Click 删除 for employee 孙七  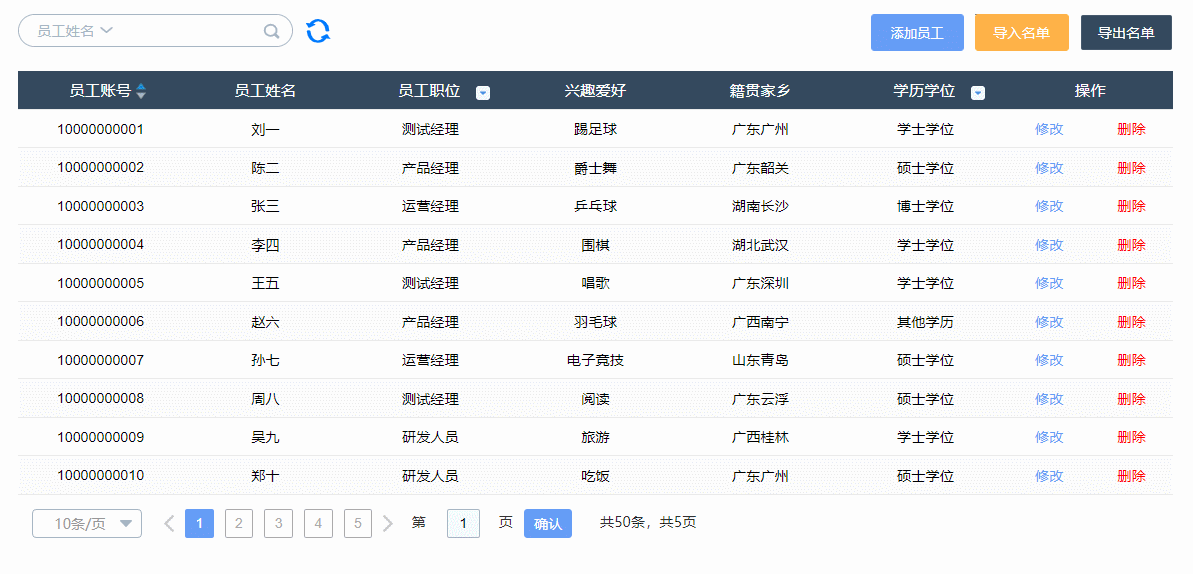coord(1131,360)
